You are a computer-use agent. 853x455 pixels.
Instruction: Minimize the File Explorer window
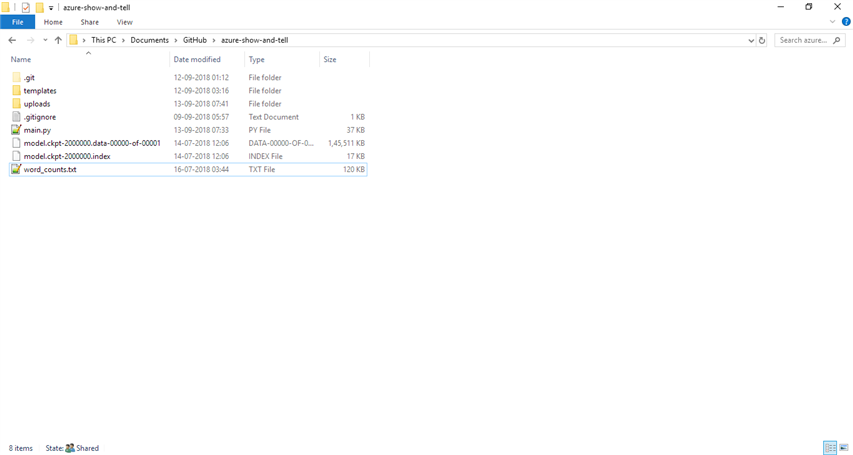pyautogui.click(x=781, y=7)
